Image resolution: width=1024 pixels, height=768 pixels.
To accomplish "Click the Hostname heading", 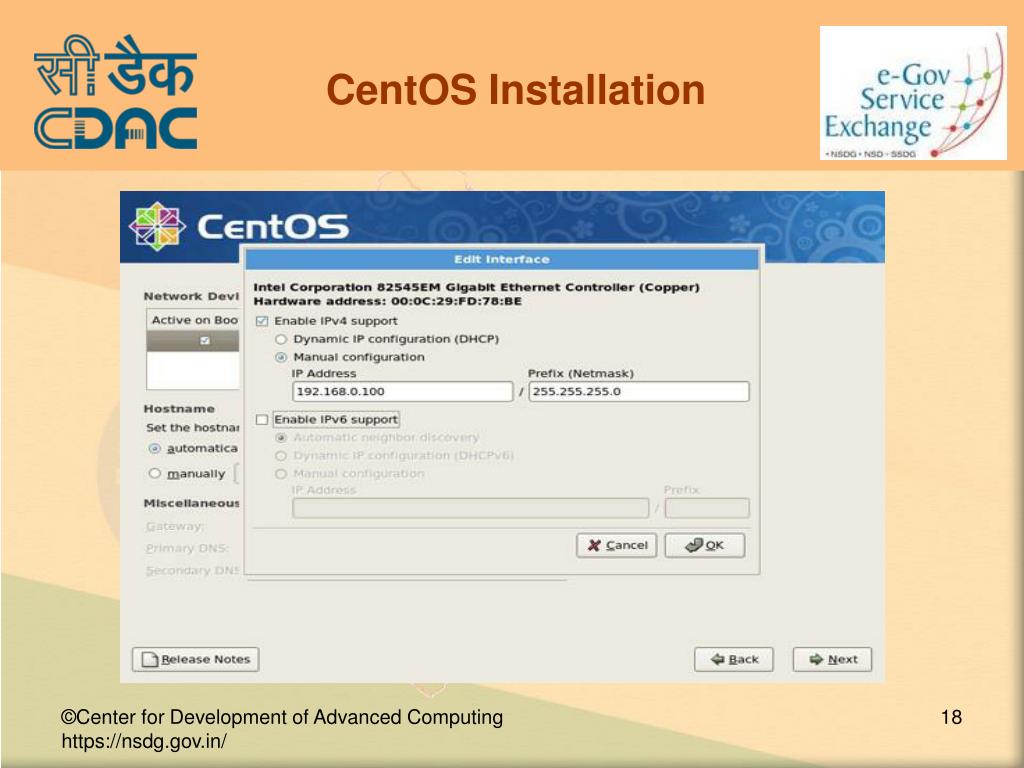I will point(179,409).
